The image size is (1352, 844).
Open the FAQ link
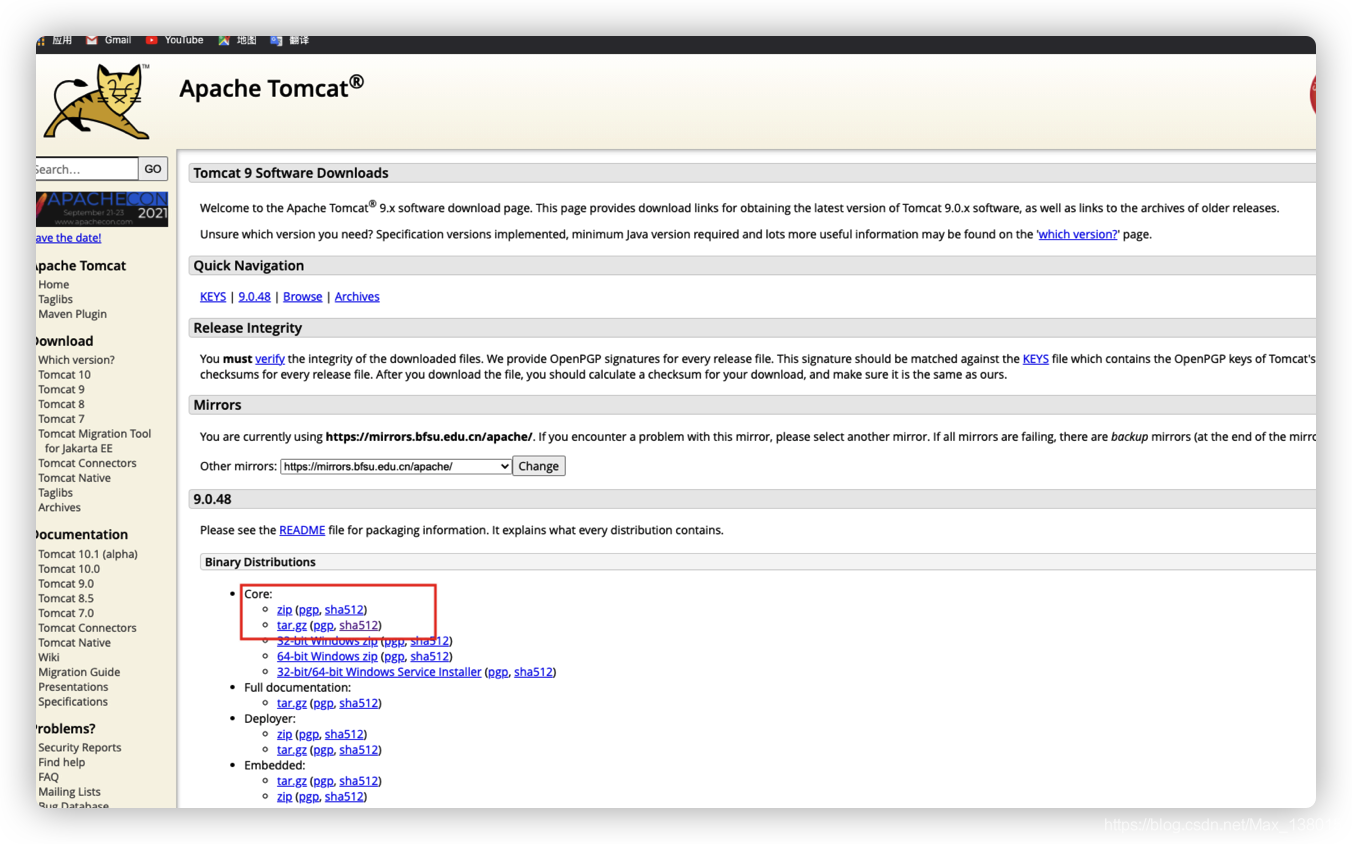click(x=48, y=777)
